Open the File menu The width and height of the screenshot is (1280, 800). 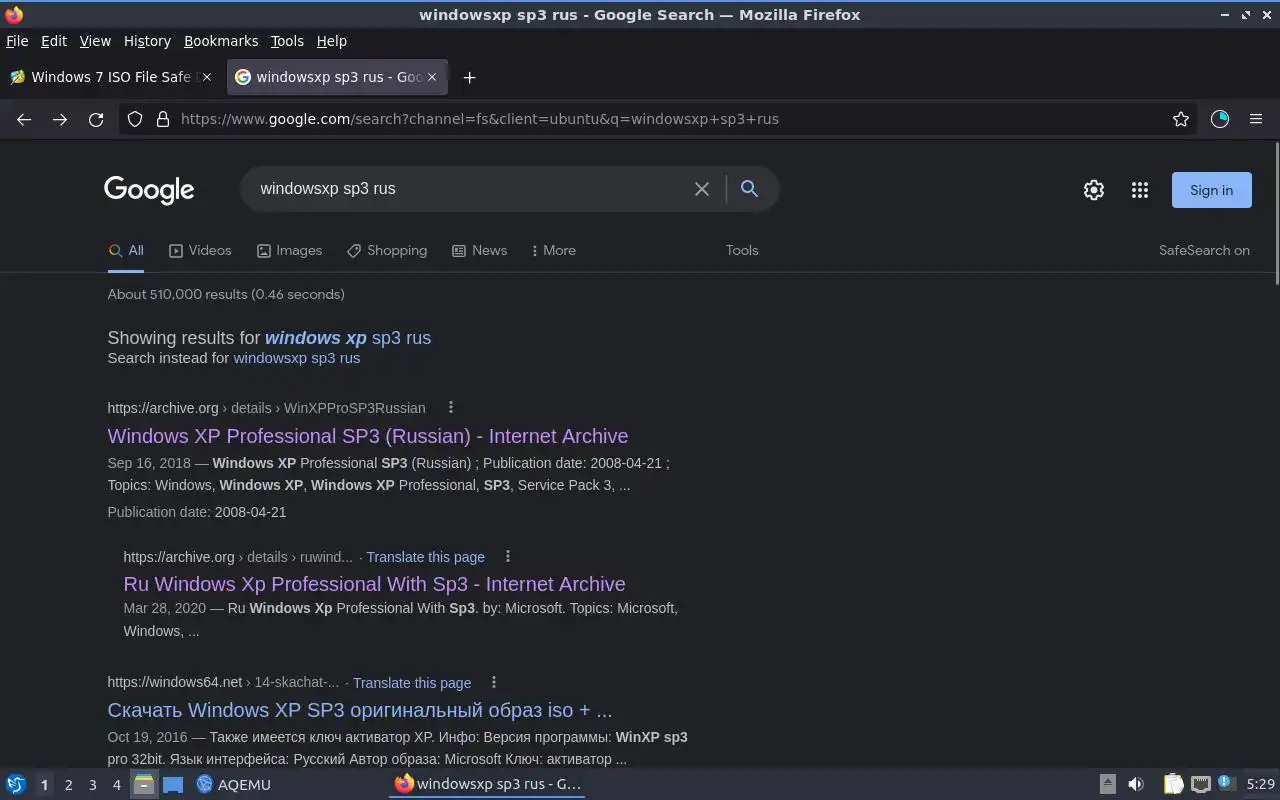(x=17, y=41)
